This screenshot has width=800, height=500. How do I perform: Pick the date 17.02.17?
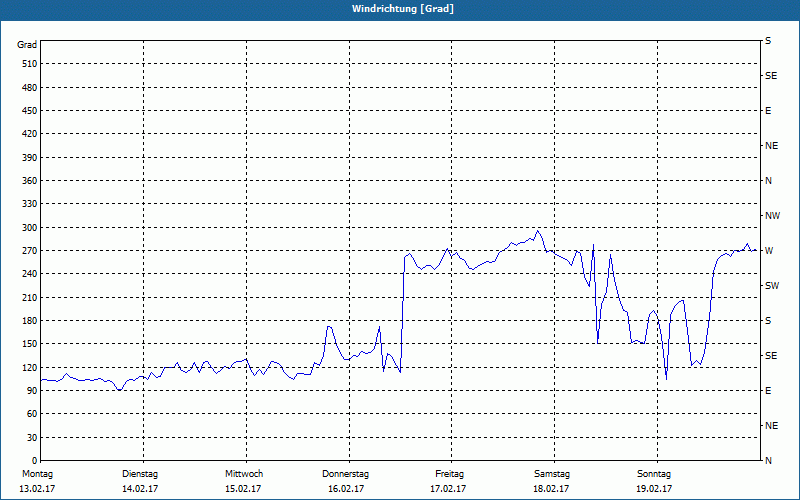click(448, 489)
